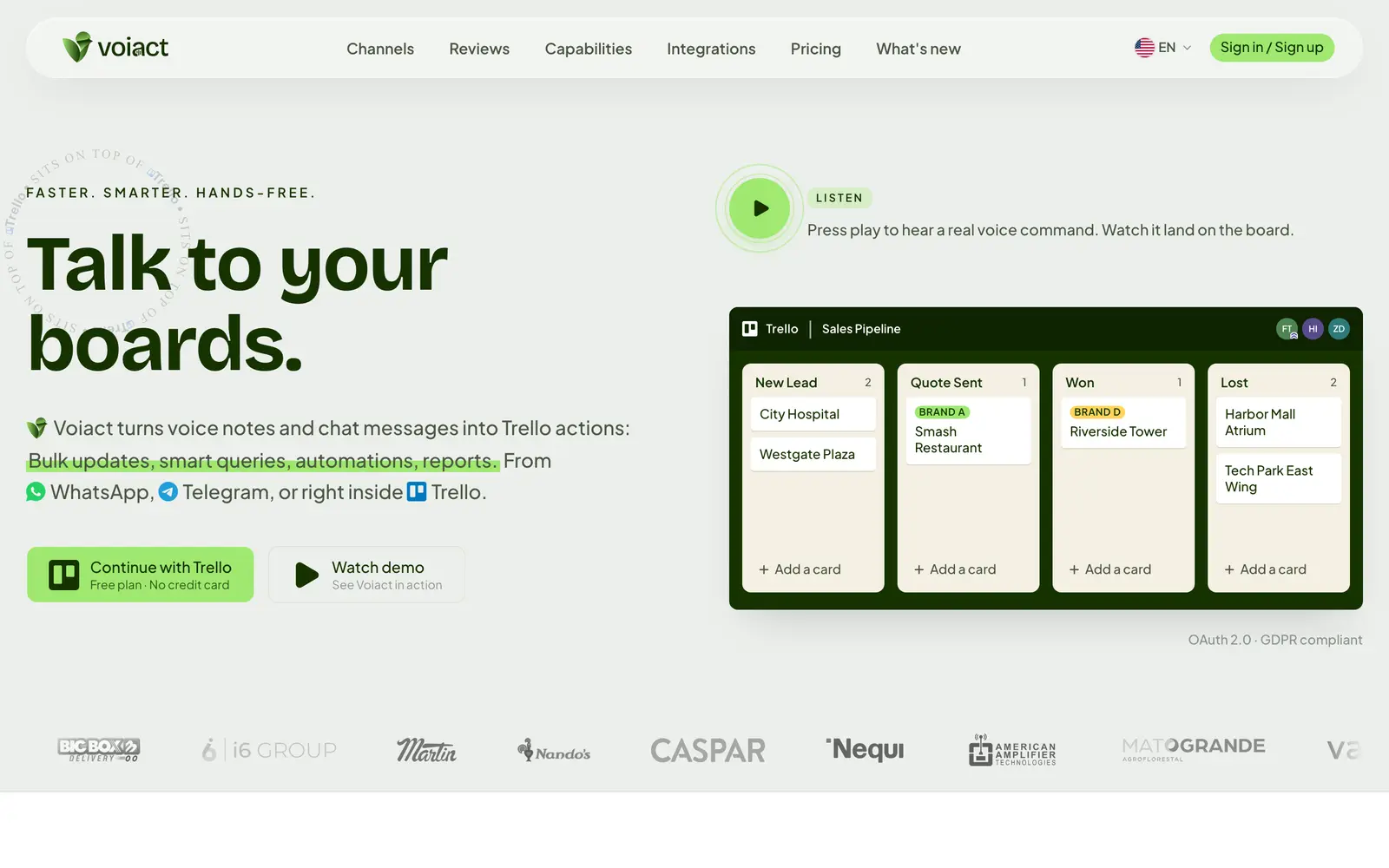Open the Harbor Mall Atrium card
1389x868 pixels.
(1278, 423)
